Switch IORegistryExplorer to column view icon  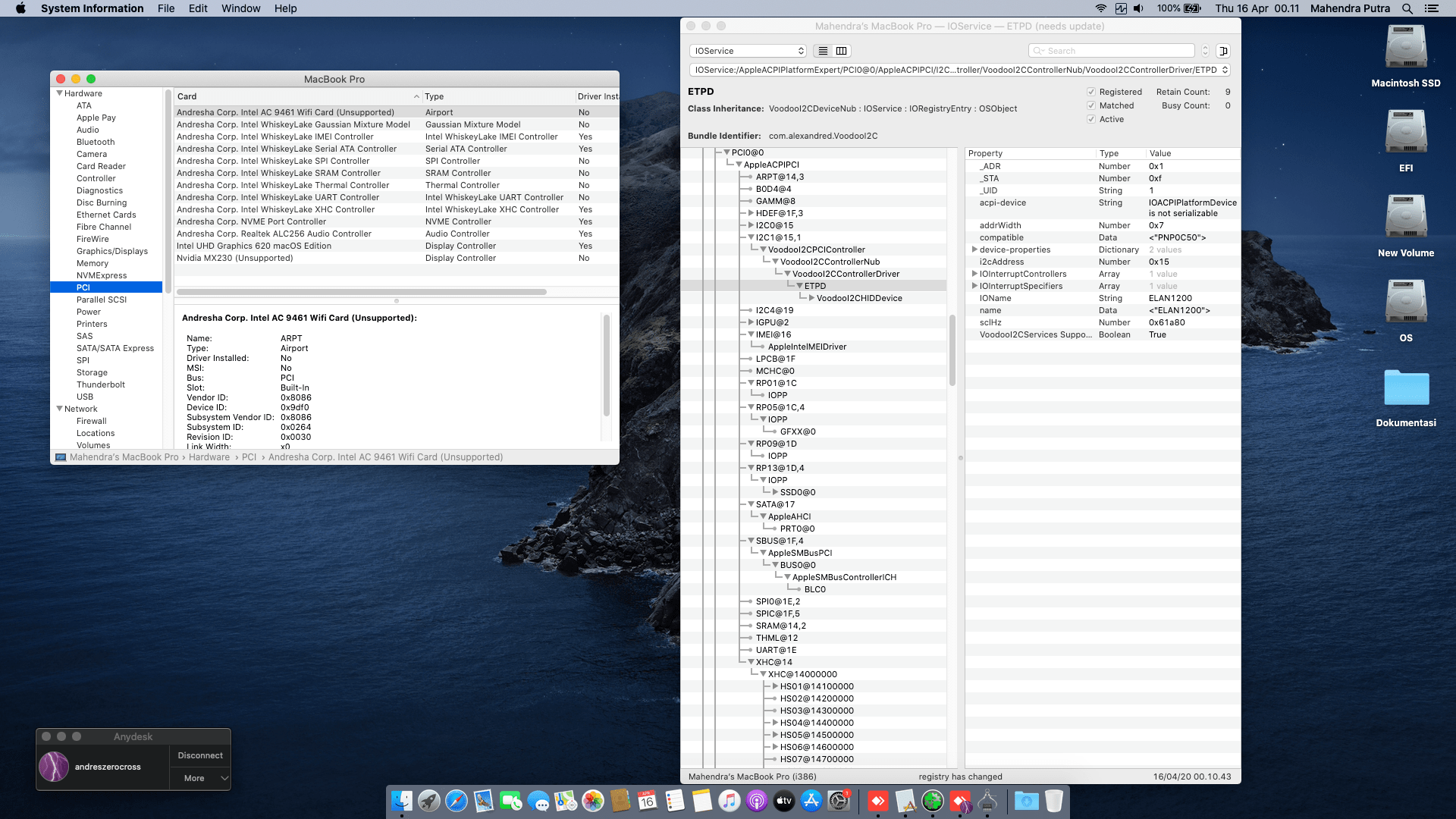coord(842,51)
